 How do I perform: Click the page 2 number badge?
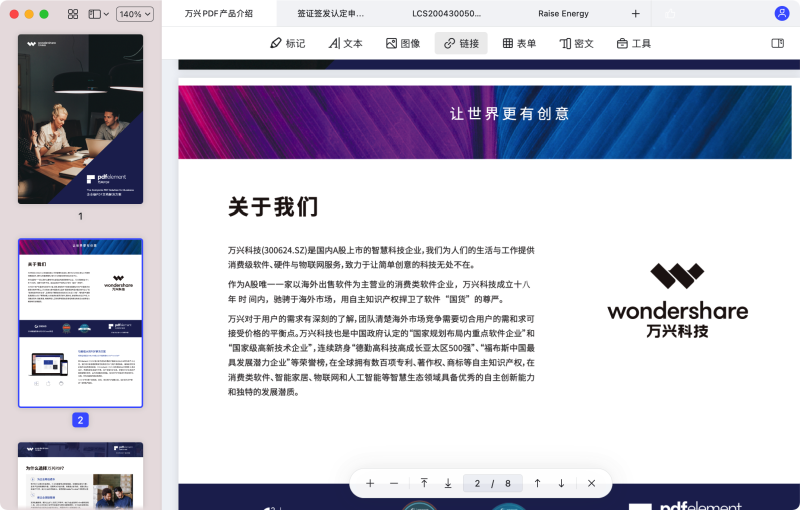pos(80,420)
